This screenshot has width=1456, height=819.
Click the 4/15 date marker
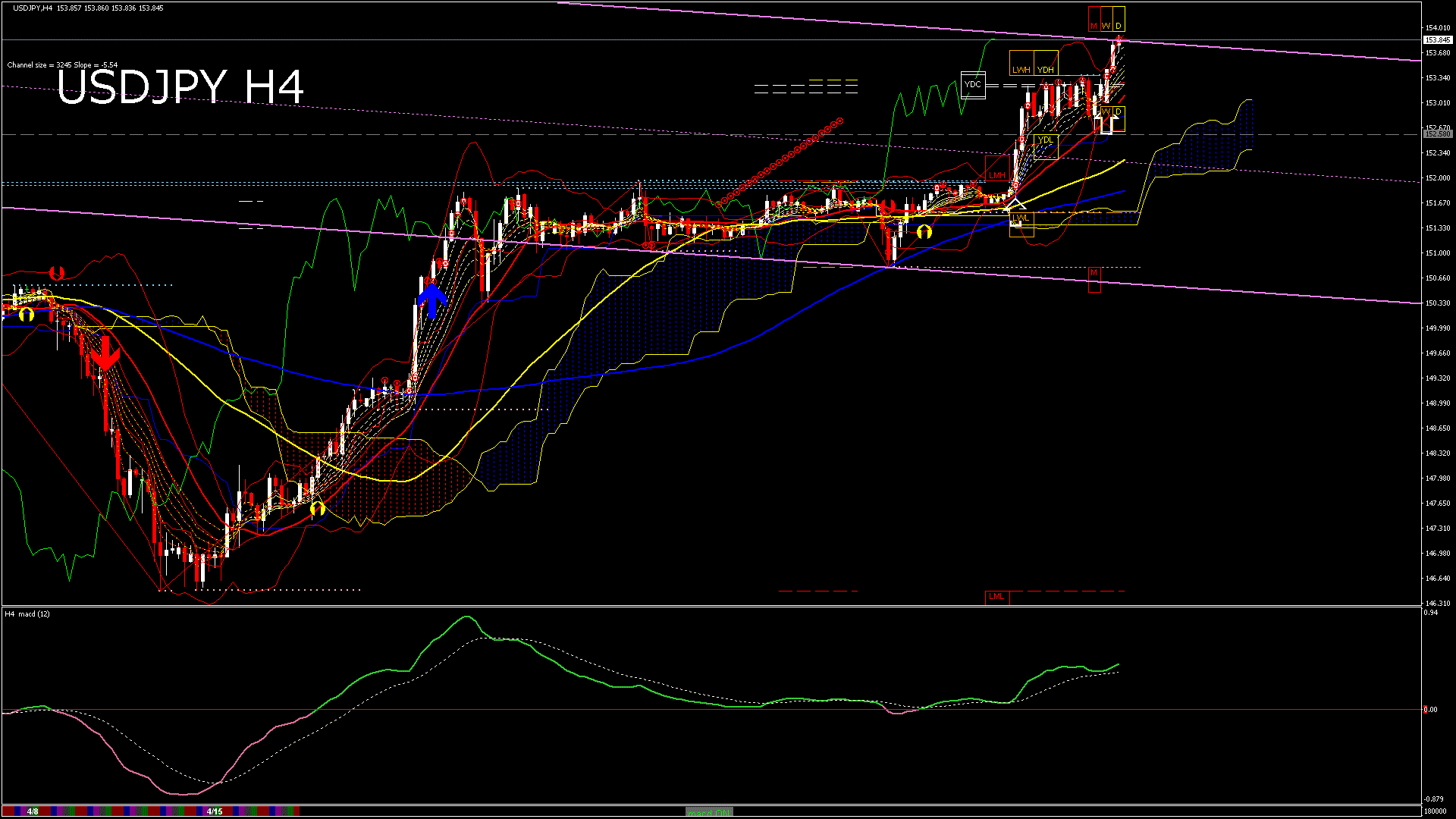coord(215,811)
